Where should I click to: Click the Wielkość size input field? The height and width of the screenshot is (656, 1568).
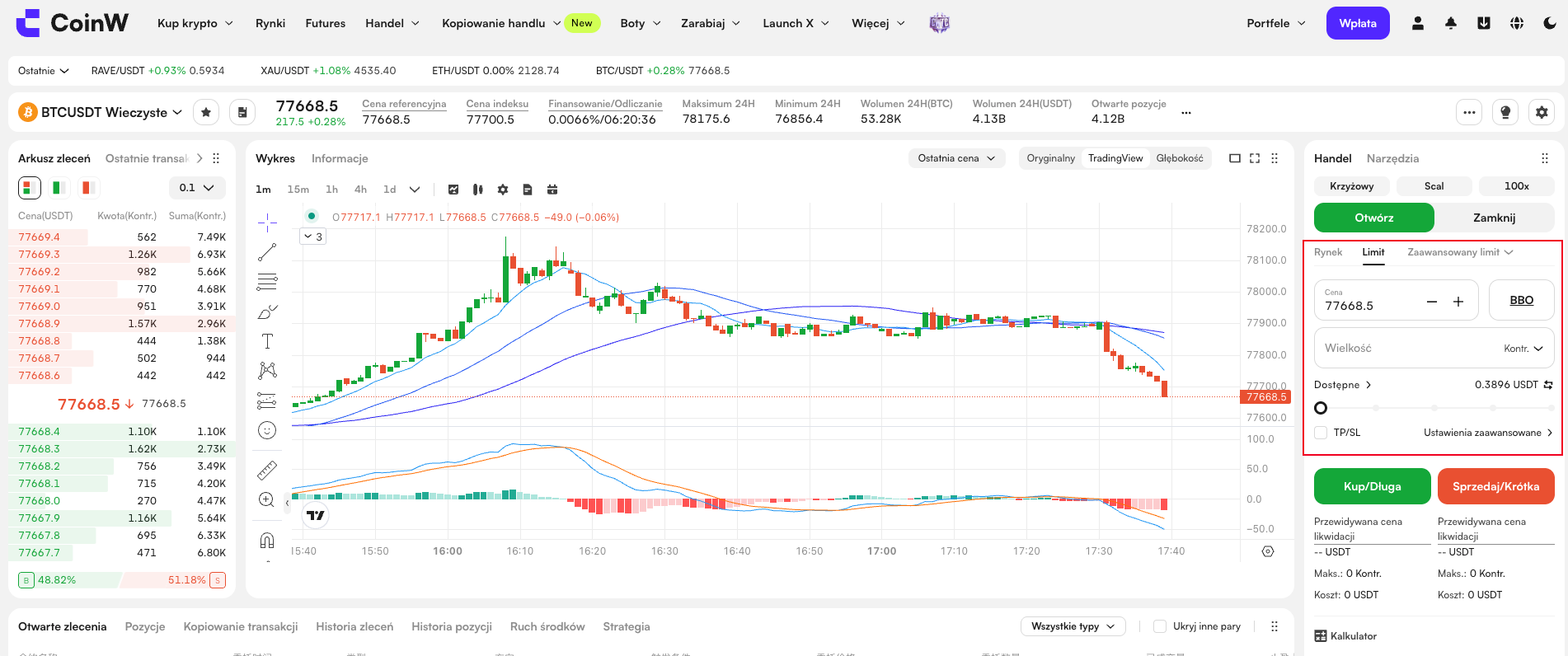click(1434, 348)
